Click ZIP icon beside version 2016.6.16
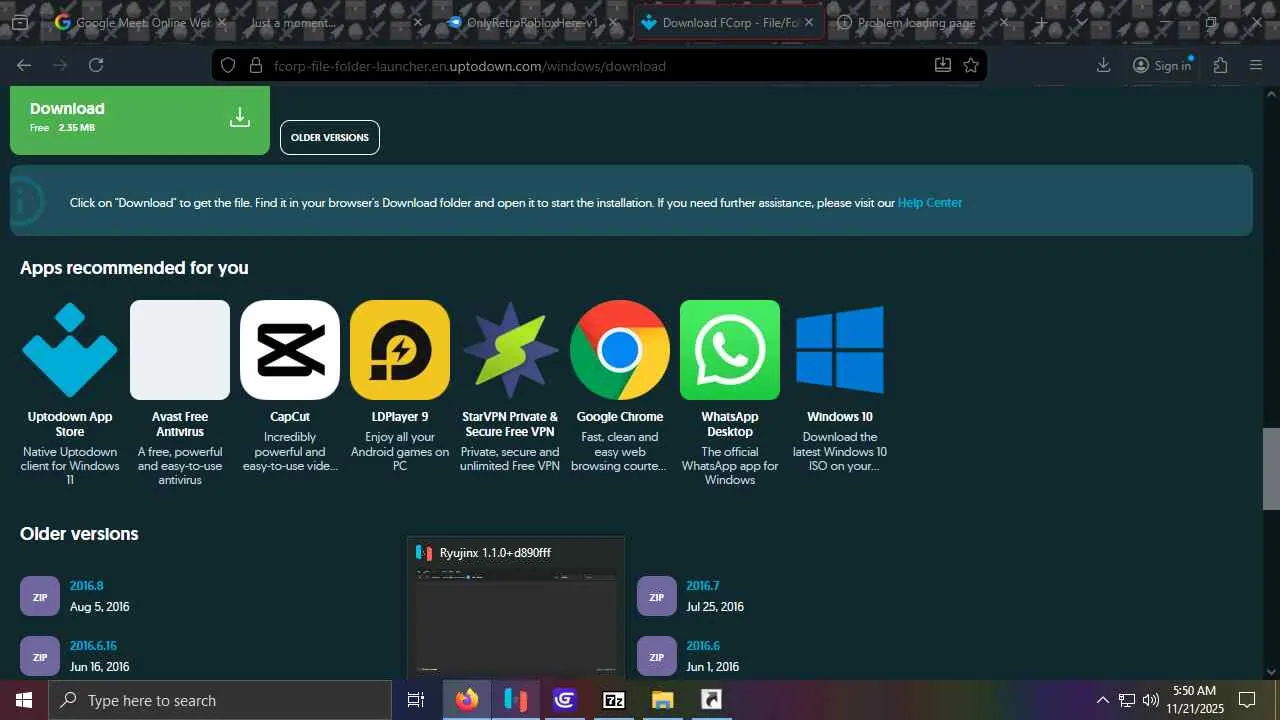This screenshot has width=1280, height=720. coord(40,656)
